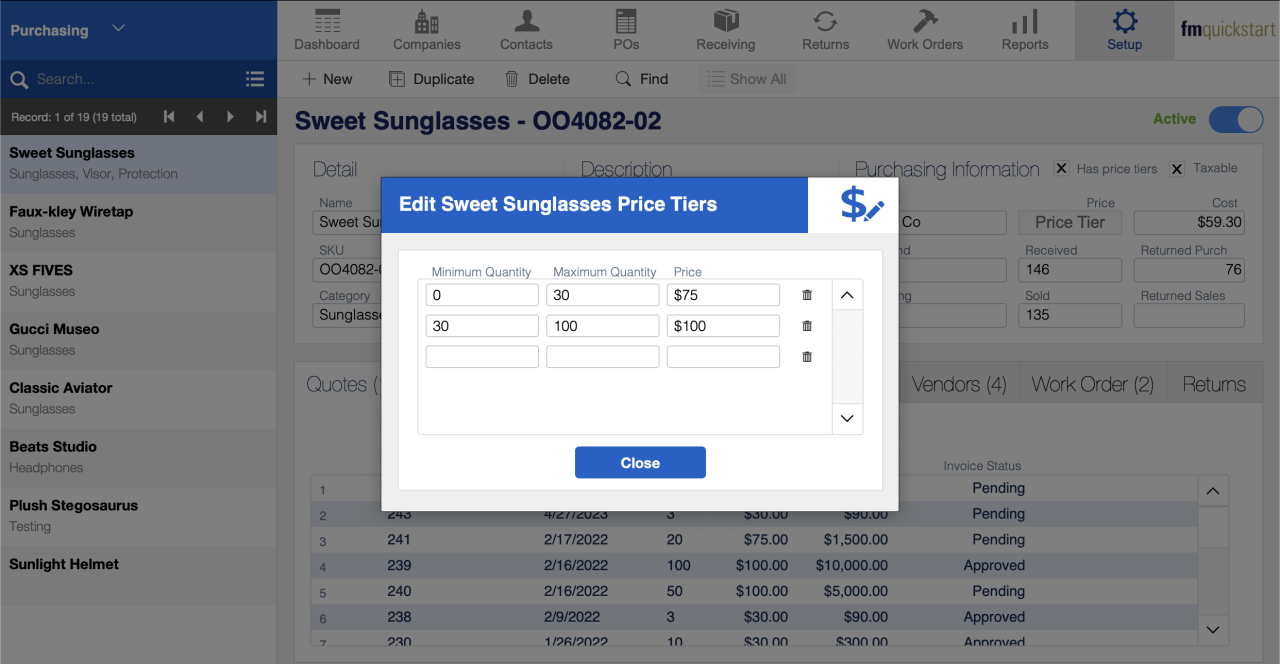Go to Companies module
This screenshot has width=1280, height=664.
point(427,30)
